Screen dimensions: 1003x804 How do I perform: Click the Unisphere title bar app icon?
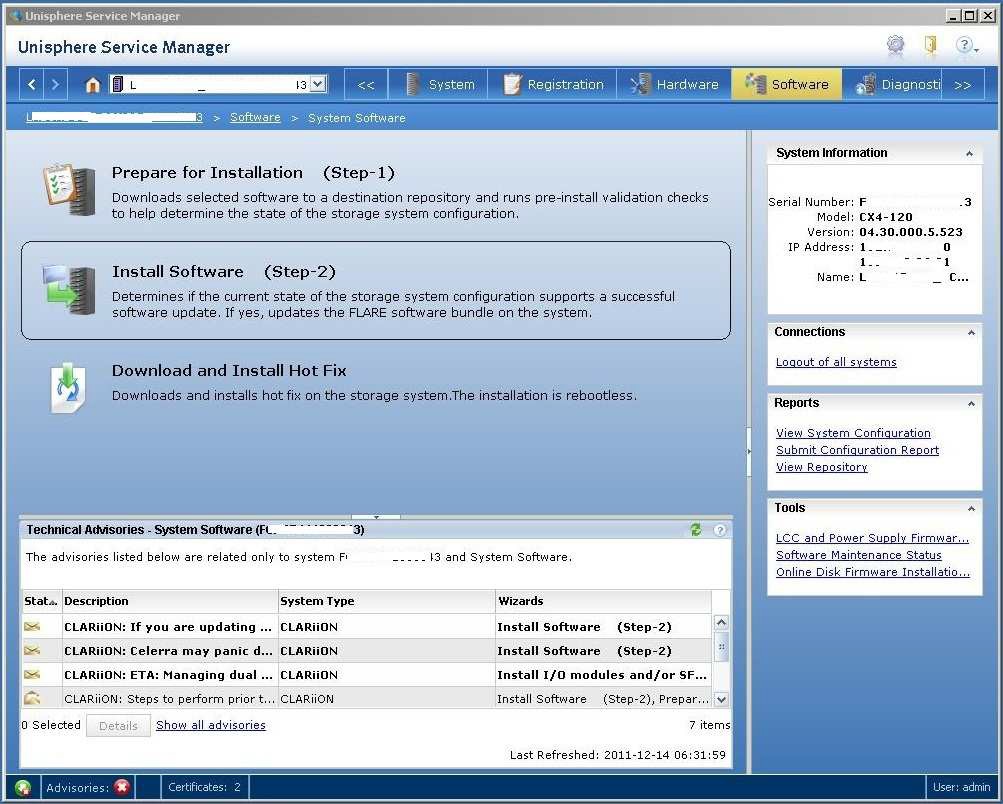click(x=16, y=15)
